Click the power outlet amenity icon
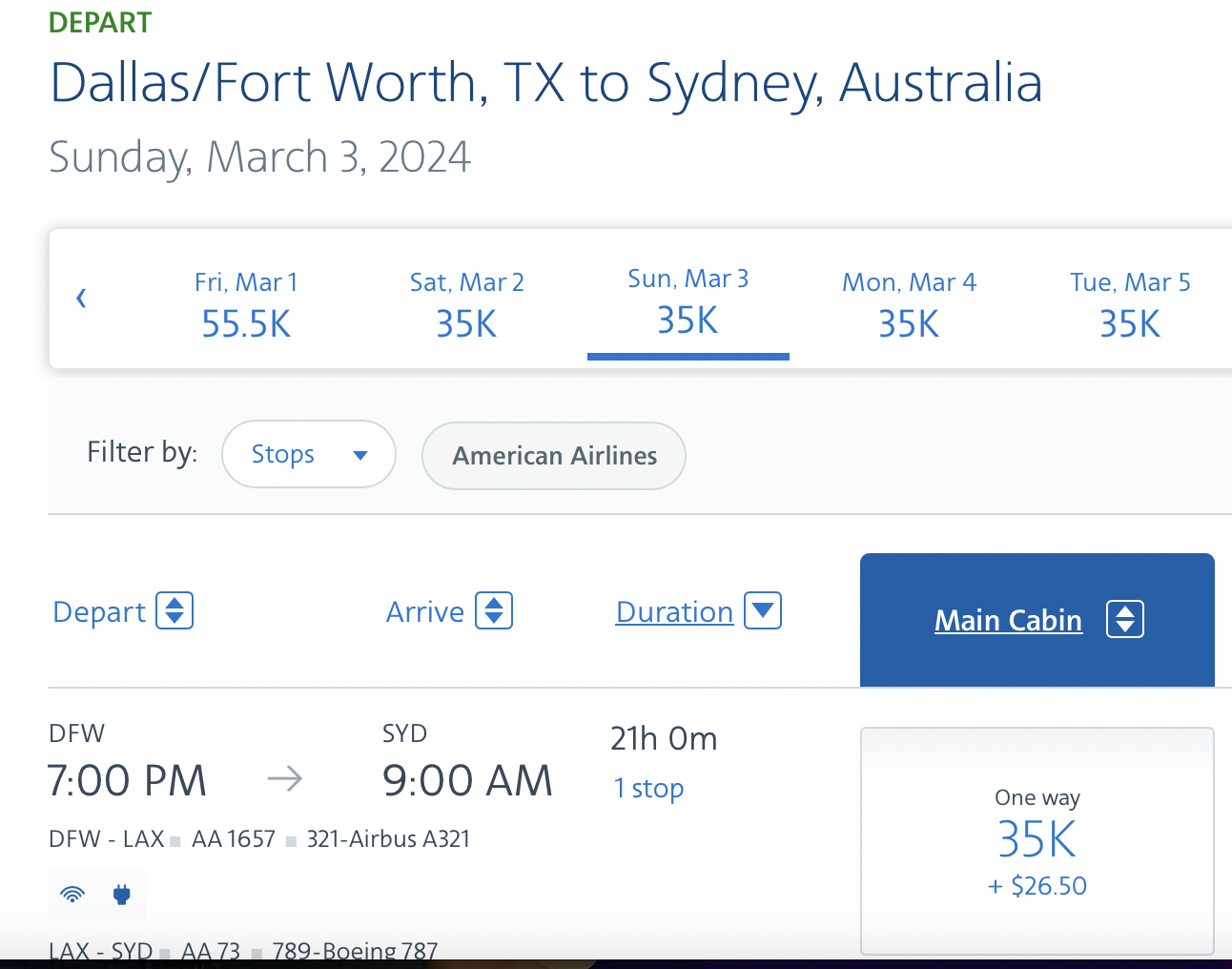Image resolution: width=1232 pixels, height=969 pixels. point(121,895)
